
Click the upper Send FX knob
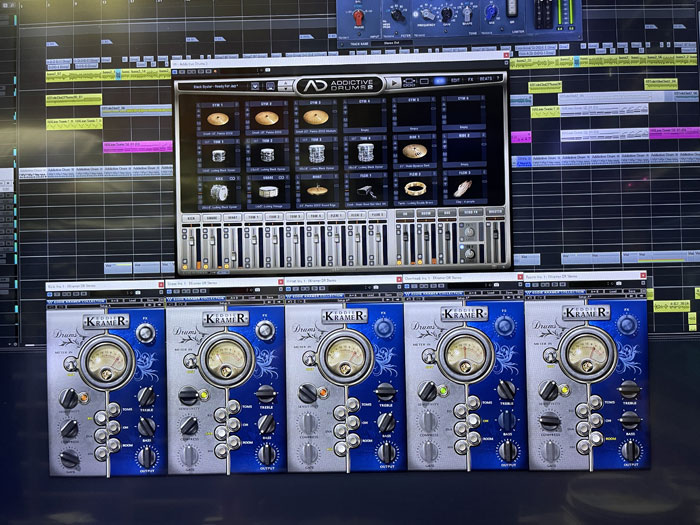tap(469, 232)
